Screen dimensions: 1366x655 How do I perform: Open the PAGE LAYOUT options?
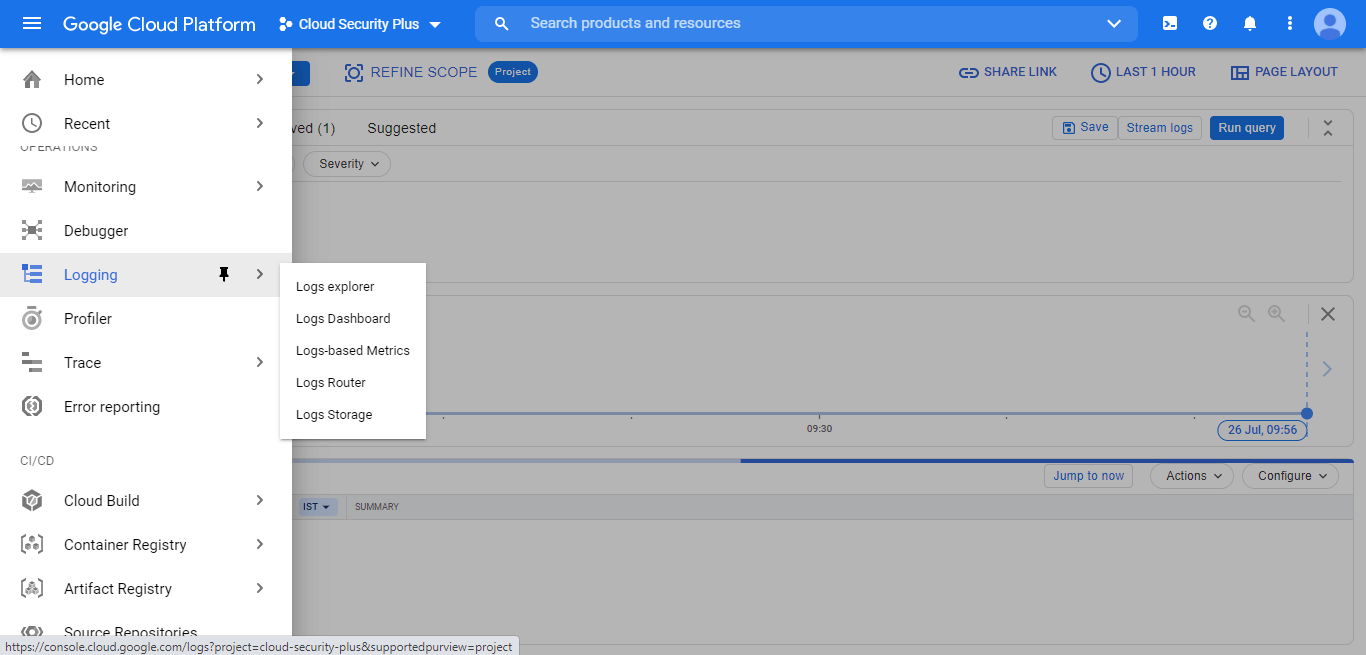coord(1284,72)
